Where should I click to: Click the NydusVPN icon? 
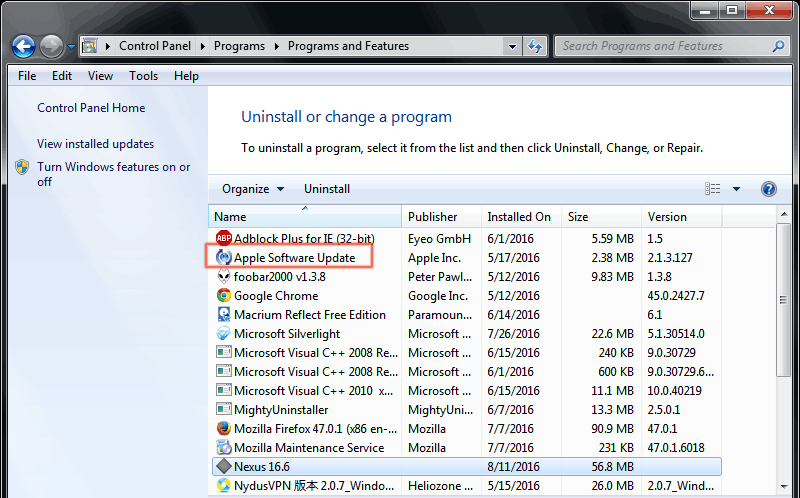pyautogui.click(x=223, y=485)
